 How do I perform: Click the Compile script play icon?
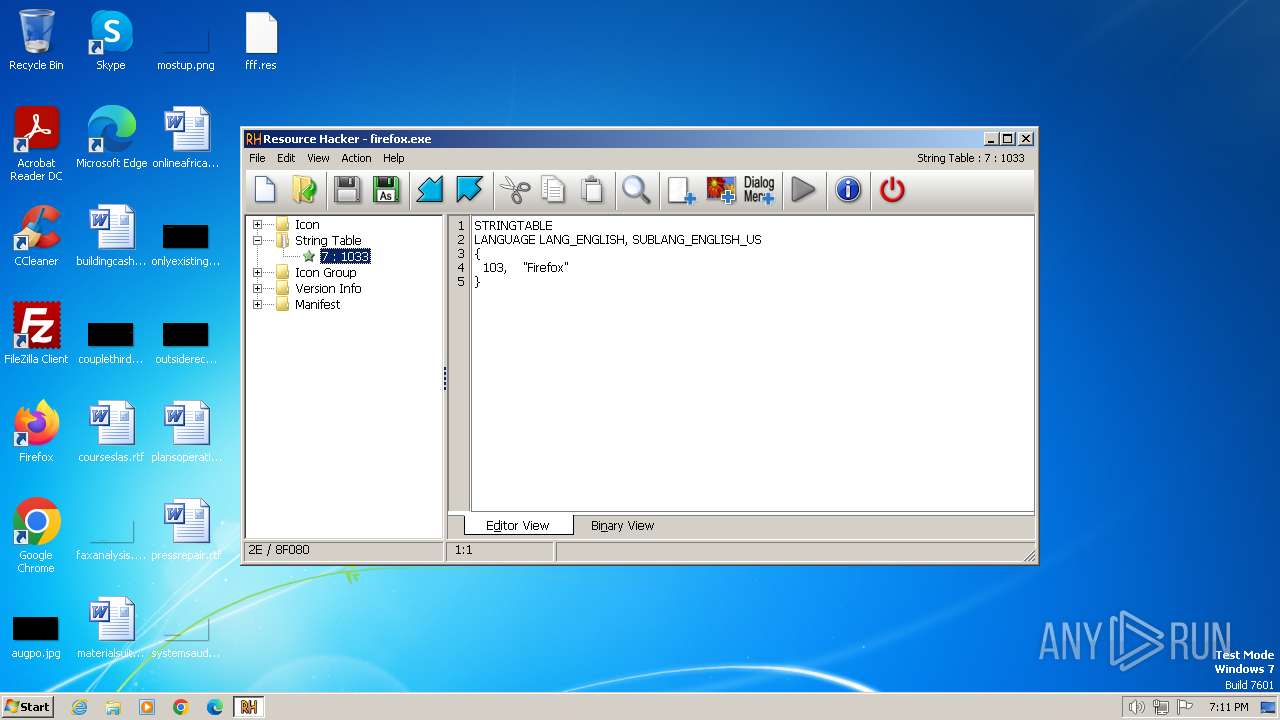tap(803, 189)
